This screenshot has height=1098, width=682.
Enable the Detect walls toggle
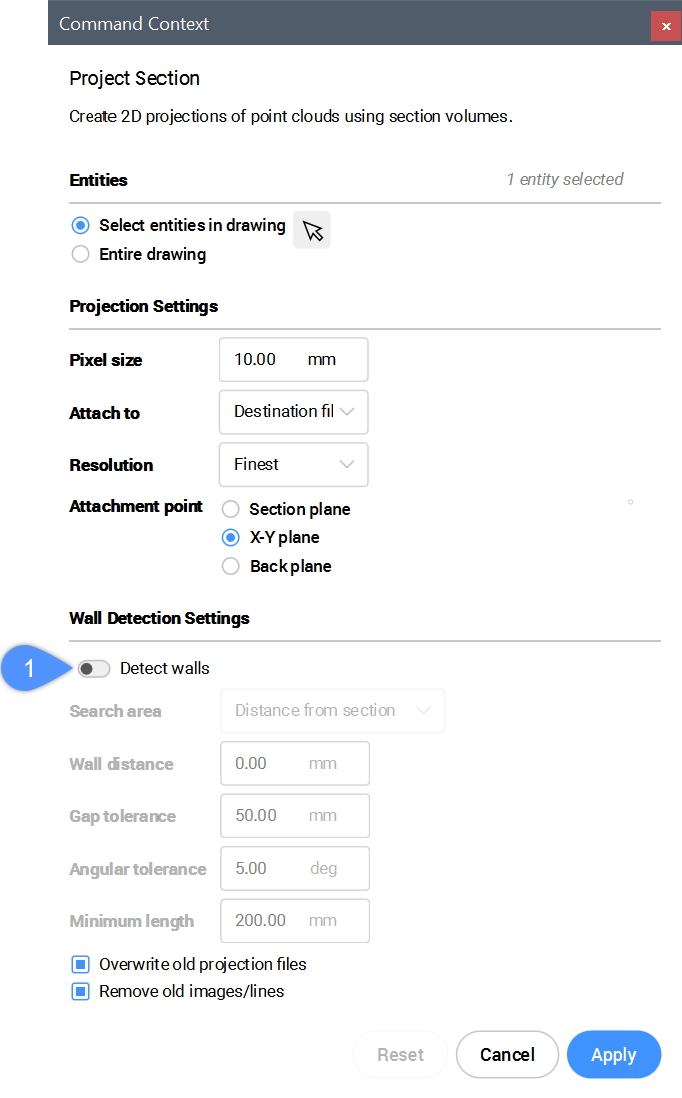[x=94, y=669]
